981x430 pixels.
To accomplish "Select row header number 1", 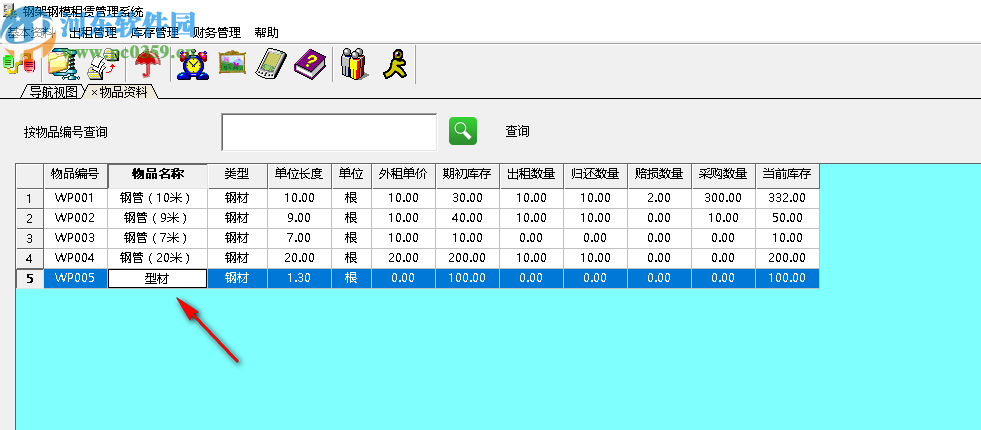I will (29, 198).
